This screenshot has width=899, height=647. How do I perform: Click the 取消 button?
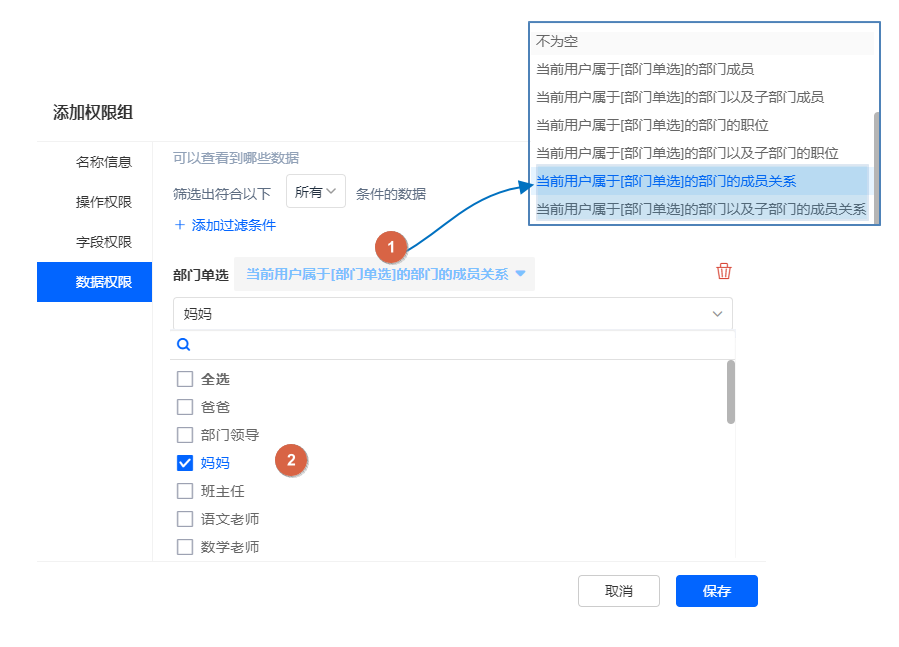pyautogui.click(x=618, y=591)
